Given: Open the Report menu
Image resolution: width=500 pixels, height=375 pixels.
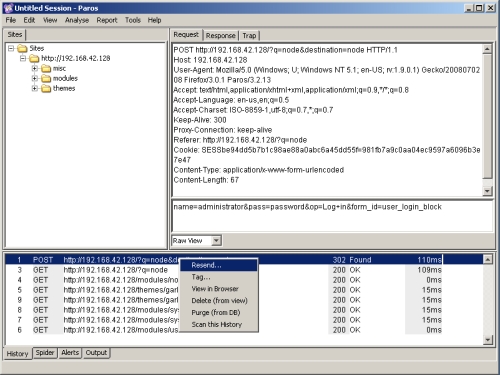Looking at the screenshot, I should (107, 20).
